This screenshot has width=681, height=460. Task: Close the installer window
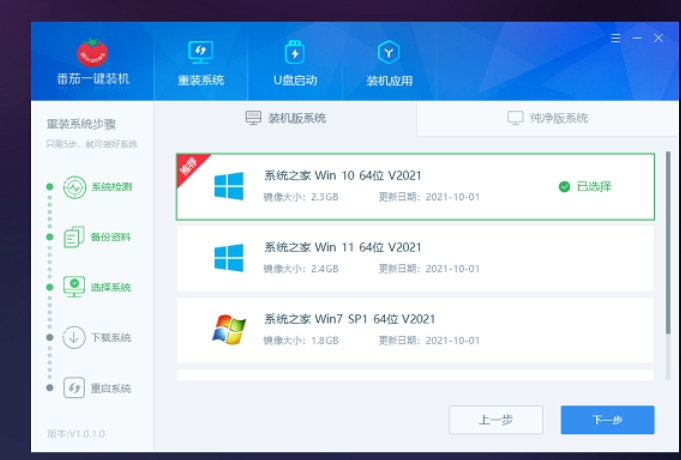(658, 38)
